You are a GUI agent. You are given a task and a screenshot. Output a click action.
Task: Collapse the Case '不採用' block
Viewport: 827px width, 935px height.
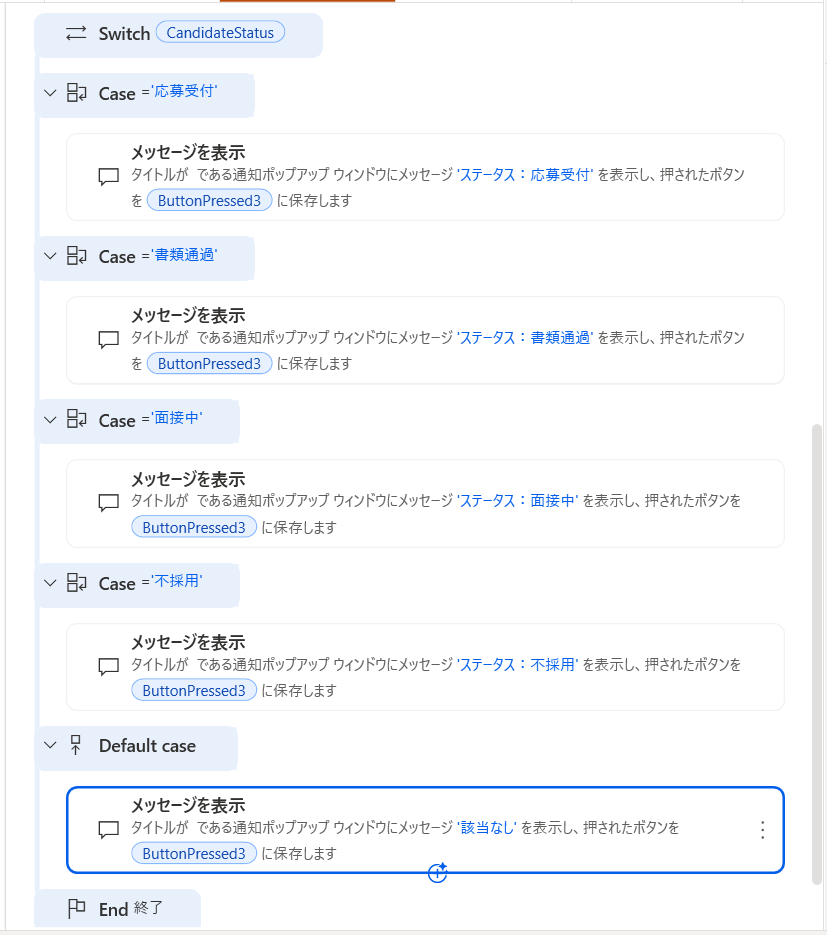[50, 583]
